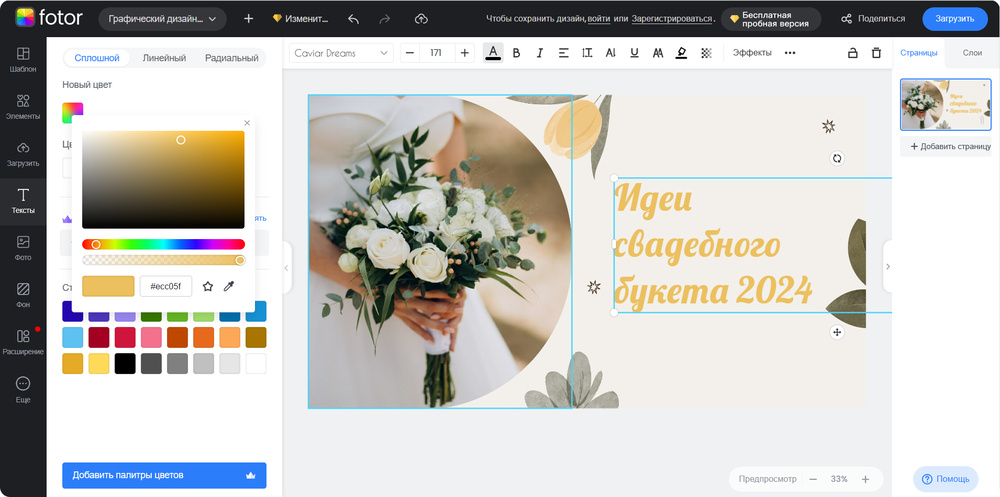
Task: Click Добавить страницу to add a page
Action: pos(946,146)
